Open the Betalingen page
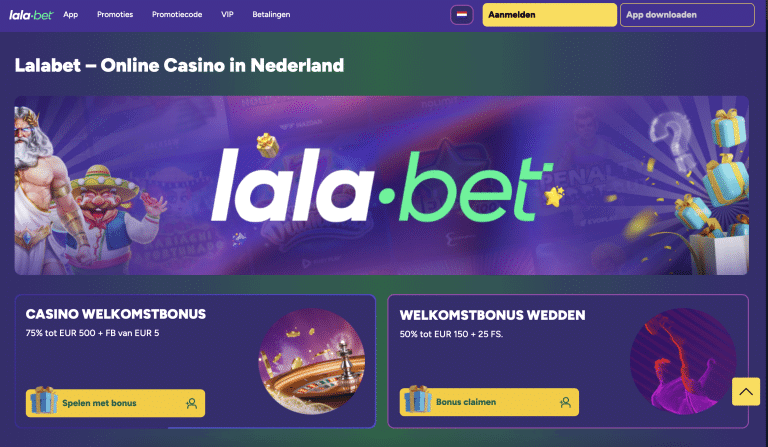 [271, 15]
